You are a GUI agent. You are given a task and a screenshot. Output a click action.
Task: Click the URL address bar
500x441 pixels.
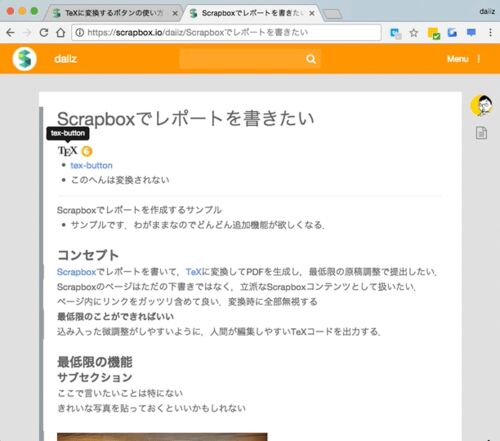(x=227, y=32)
